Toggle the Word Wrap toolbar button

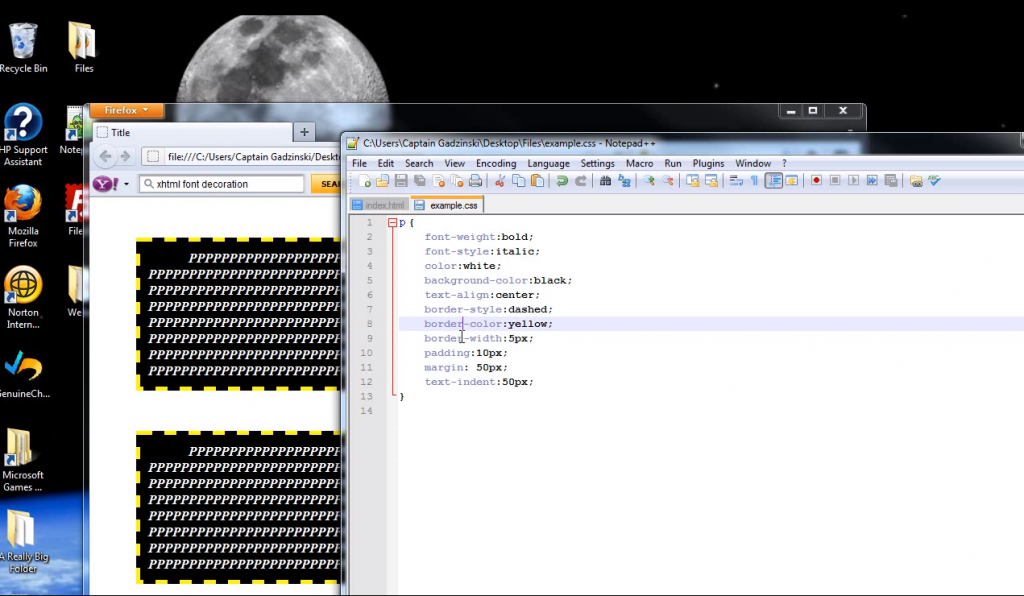pos(736,181)
